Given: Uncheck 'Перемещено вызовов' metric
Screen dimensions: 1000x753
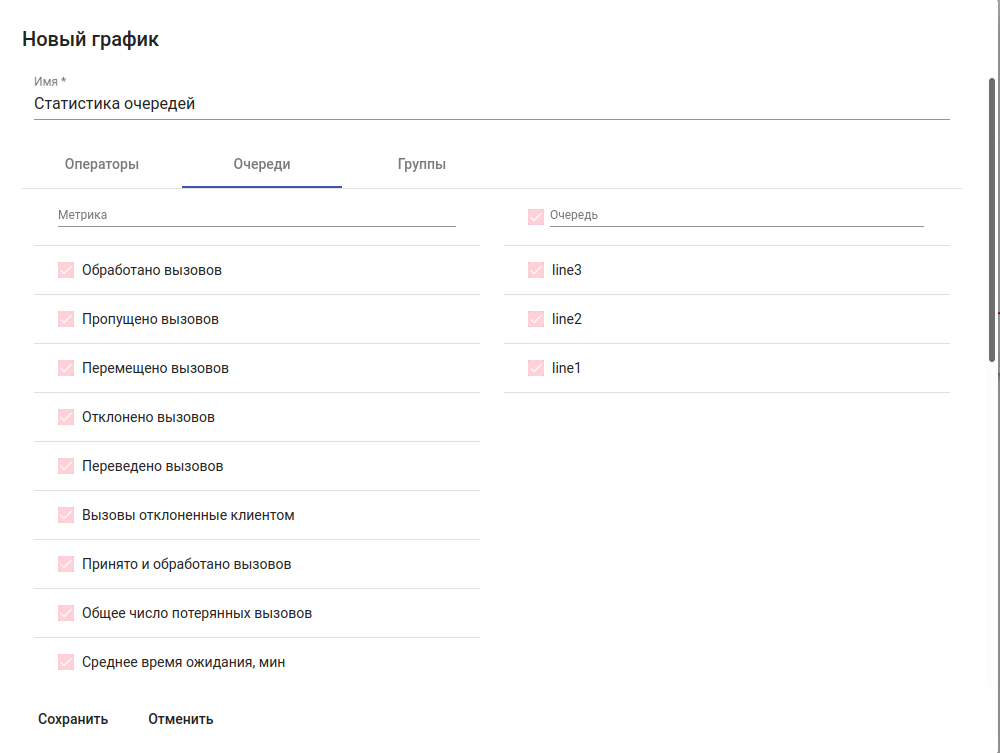Looking at the screenshot, I should tap(66, 368).
